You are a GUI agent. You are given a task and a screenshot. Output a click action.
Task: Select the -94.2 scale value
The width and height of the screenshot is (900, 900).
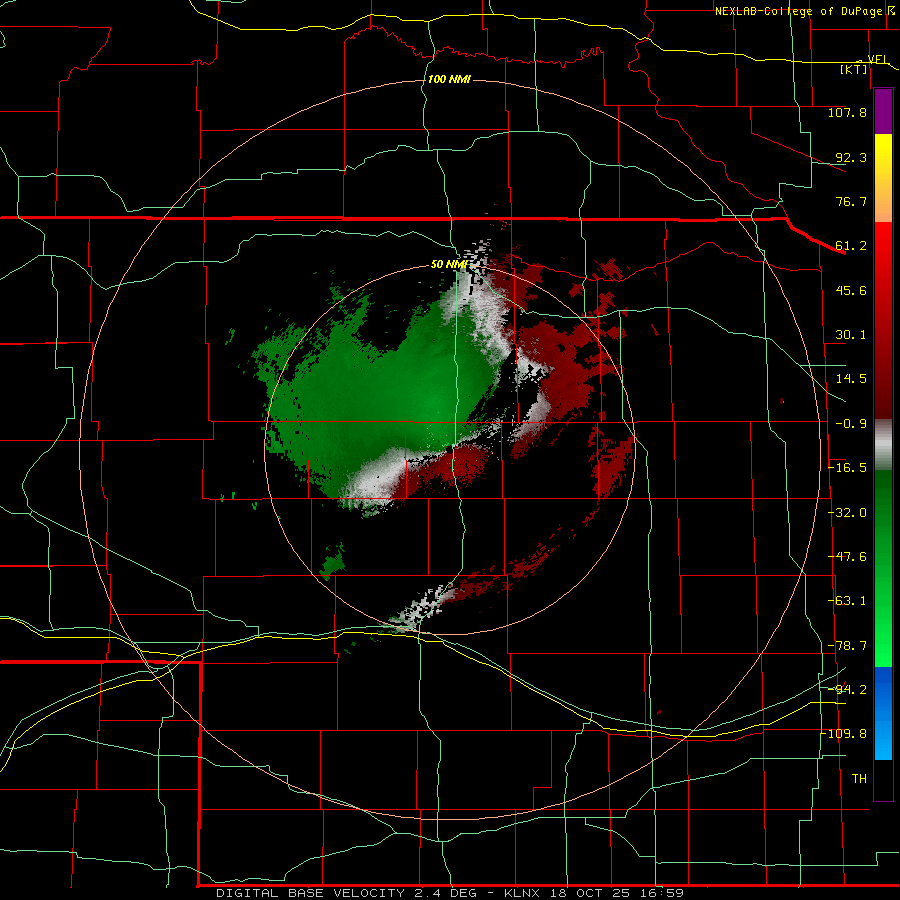coord(847,690)
